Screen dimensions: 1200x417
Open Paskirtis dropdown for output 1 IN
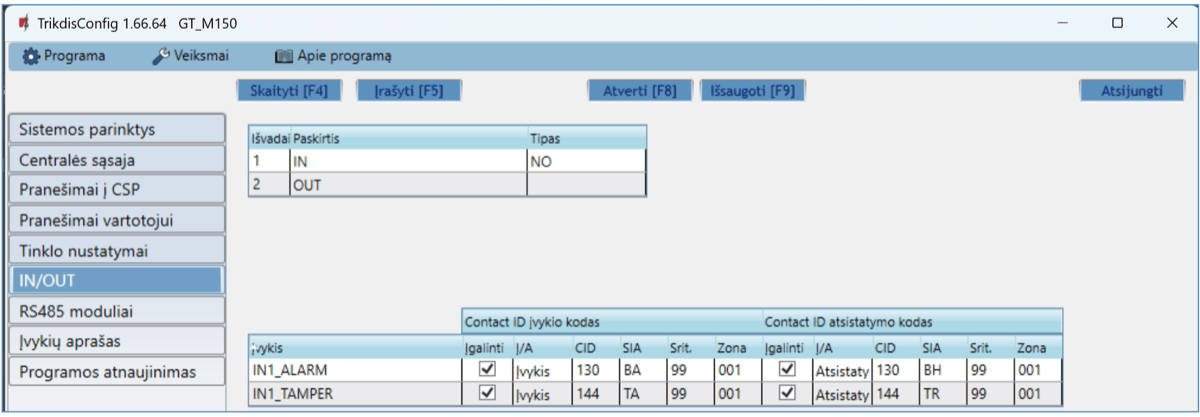tap(407, 160)
